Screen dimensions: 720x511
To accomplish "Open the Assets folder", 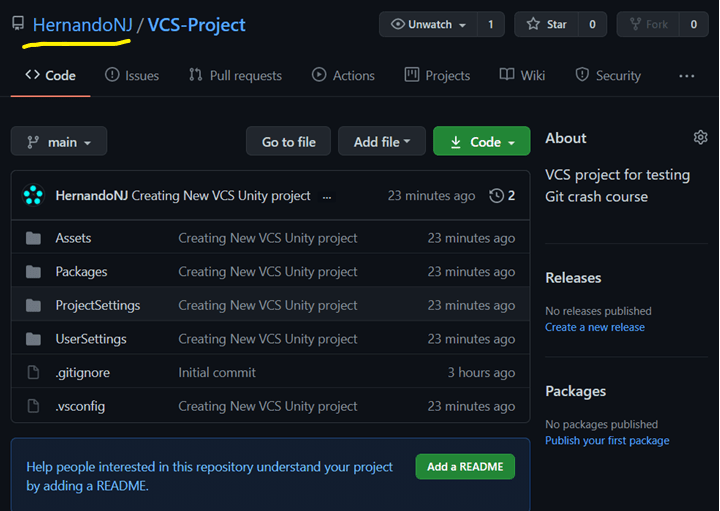I will [x=73, y=238].
